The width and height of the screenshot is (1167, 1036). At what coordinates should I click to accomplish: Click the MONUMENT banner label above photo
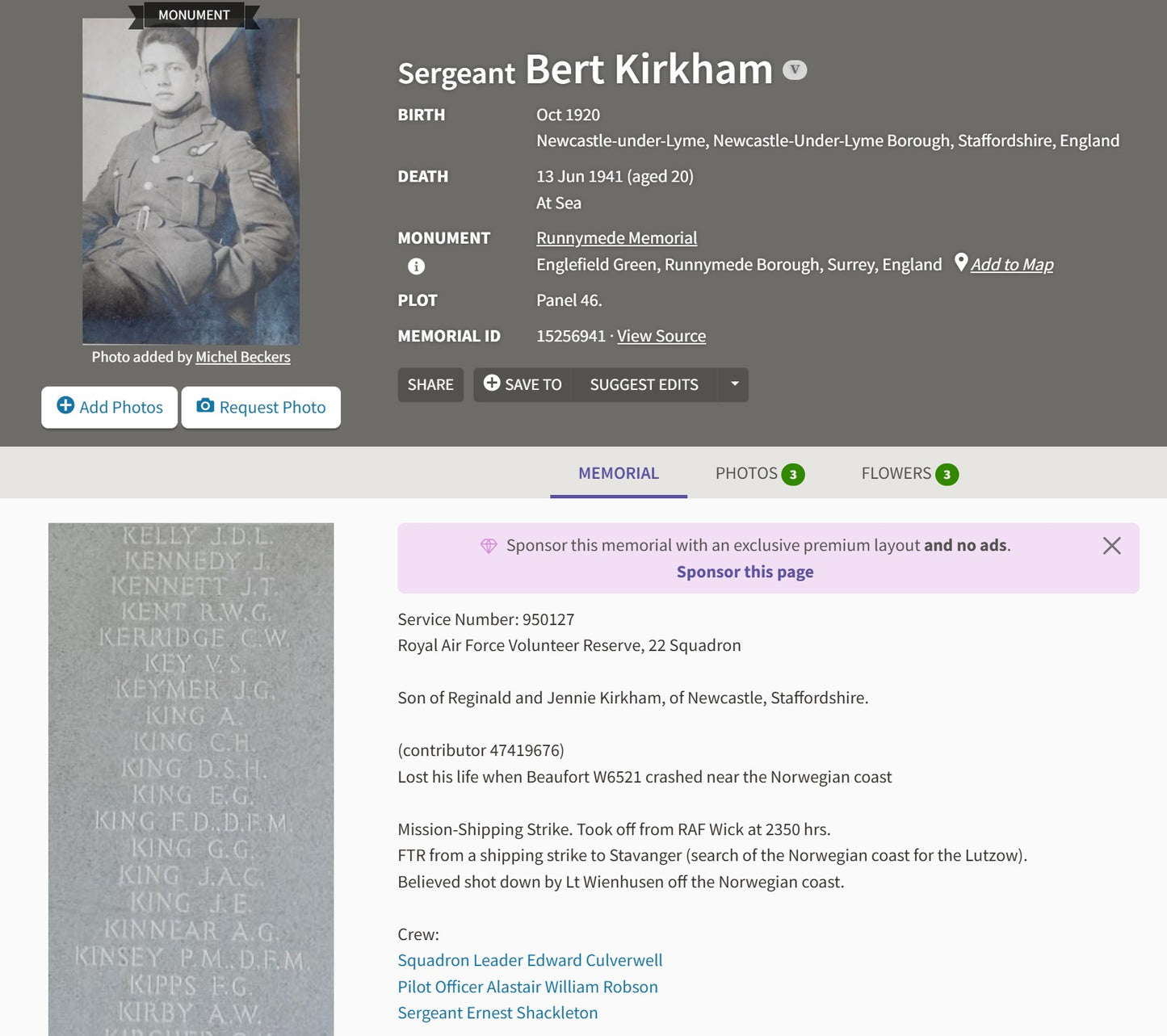(x=194, y=15)
